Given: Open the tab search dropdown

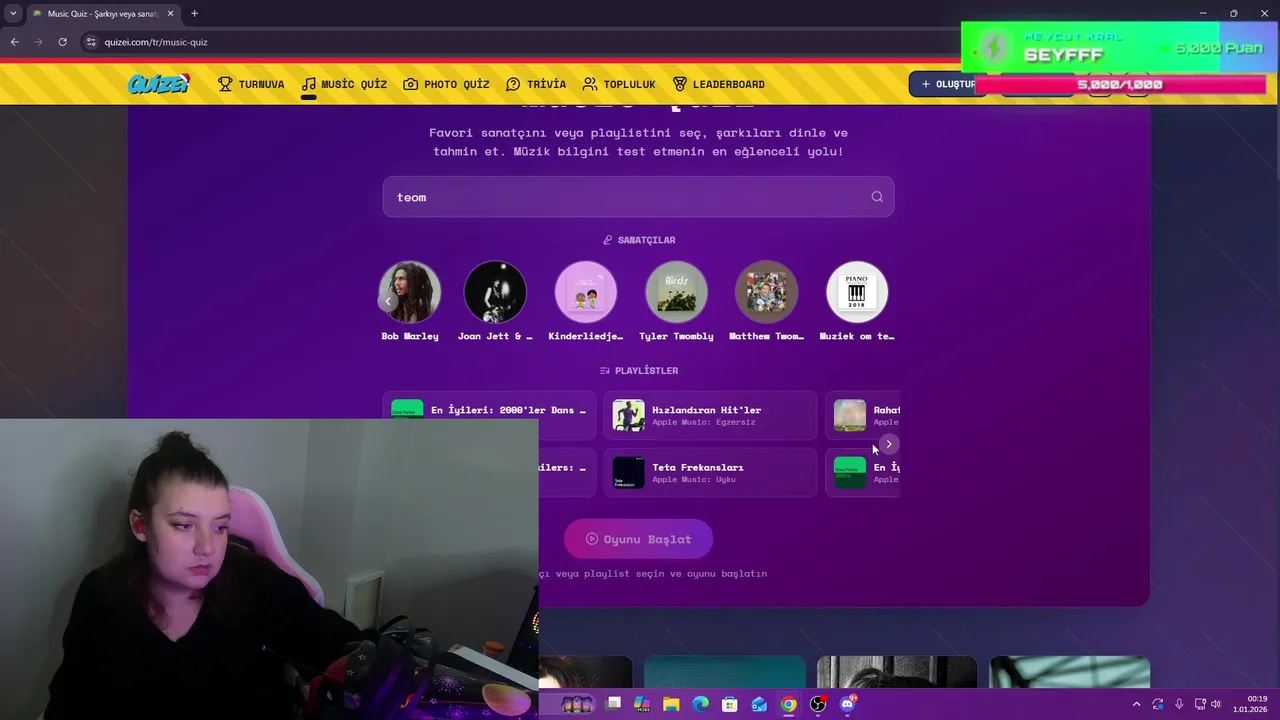Looking at the screenshot, I should click(x=13, y=13).
